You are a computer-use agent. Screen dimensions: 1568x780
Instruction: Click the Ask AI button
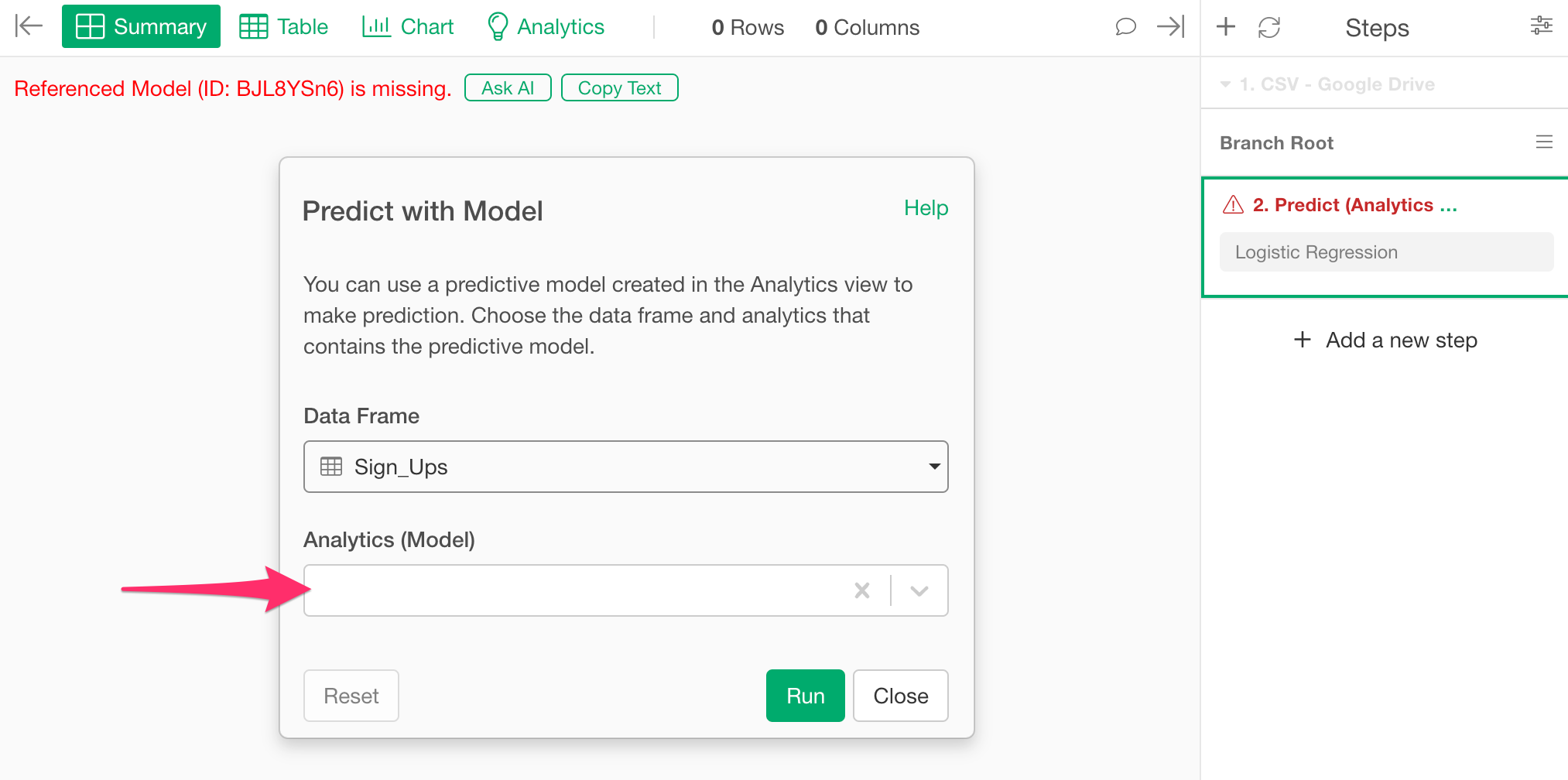coord(508,87)
